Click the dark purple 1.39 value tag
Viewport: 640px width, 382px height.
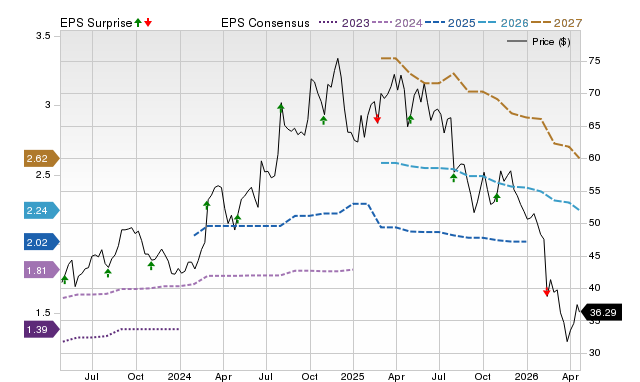point(42,329)
